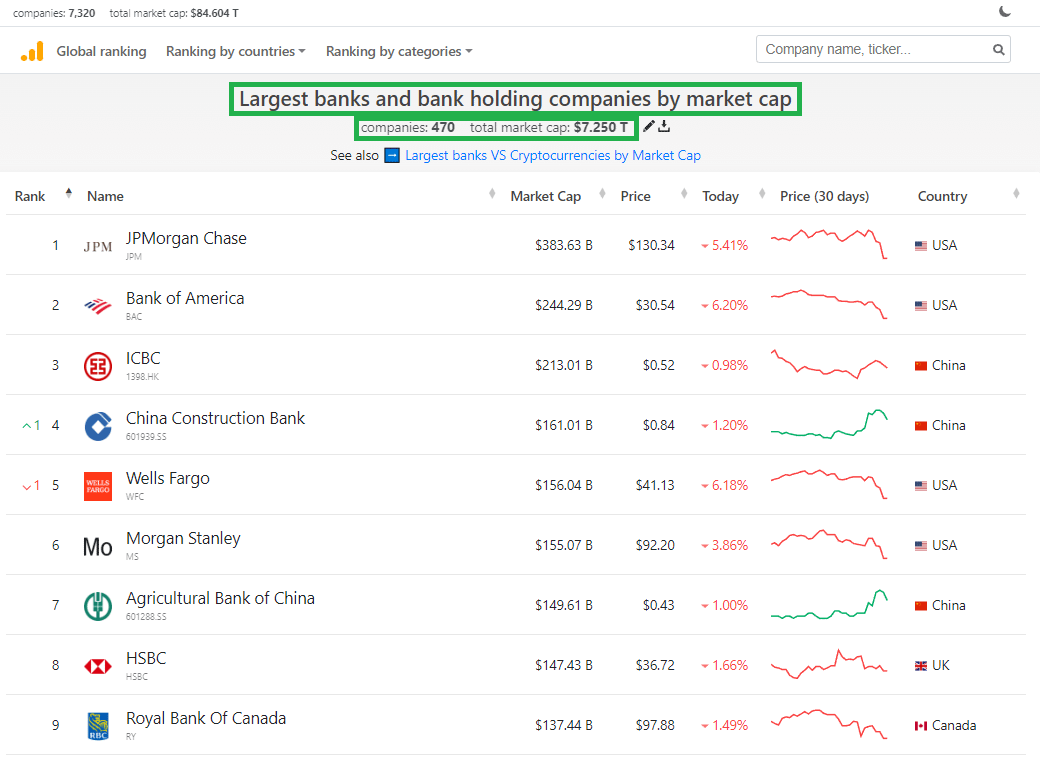1040x768 pixels.
Task: Click the Wells Fargo logo
Action: point(98,486)
